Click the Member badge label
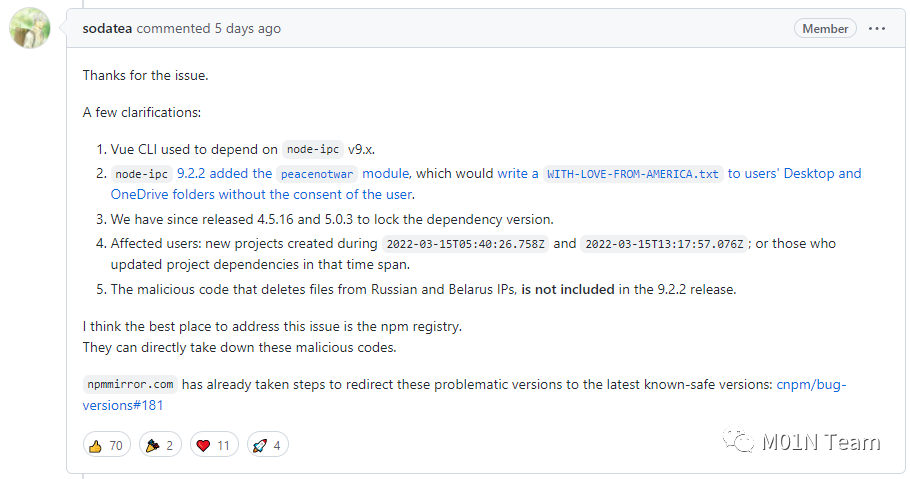This screenshot has width=910, height=479. coord(825,29)
